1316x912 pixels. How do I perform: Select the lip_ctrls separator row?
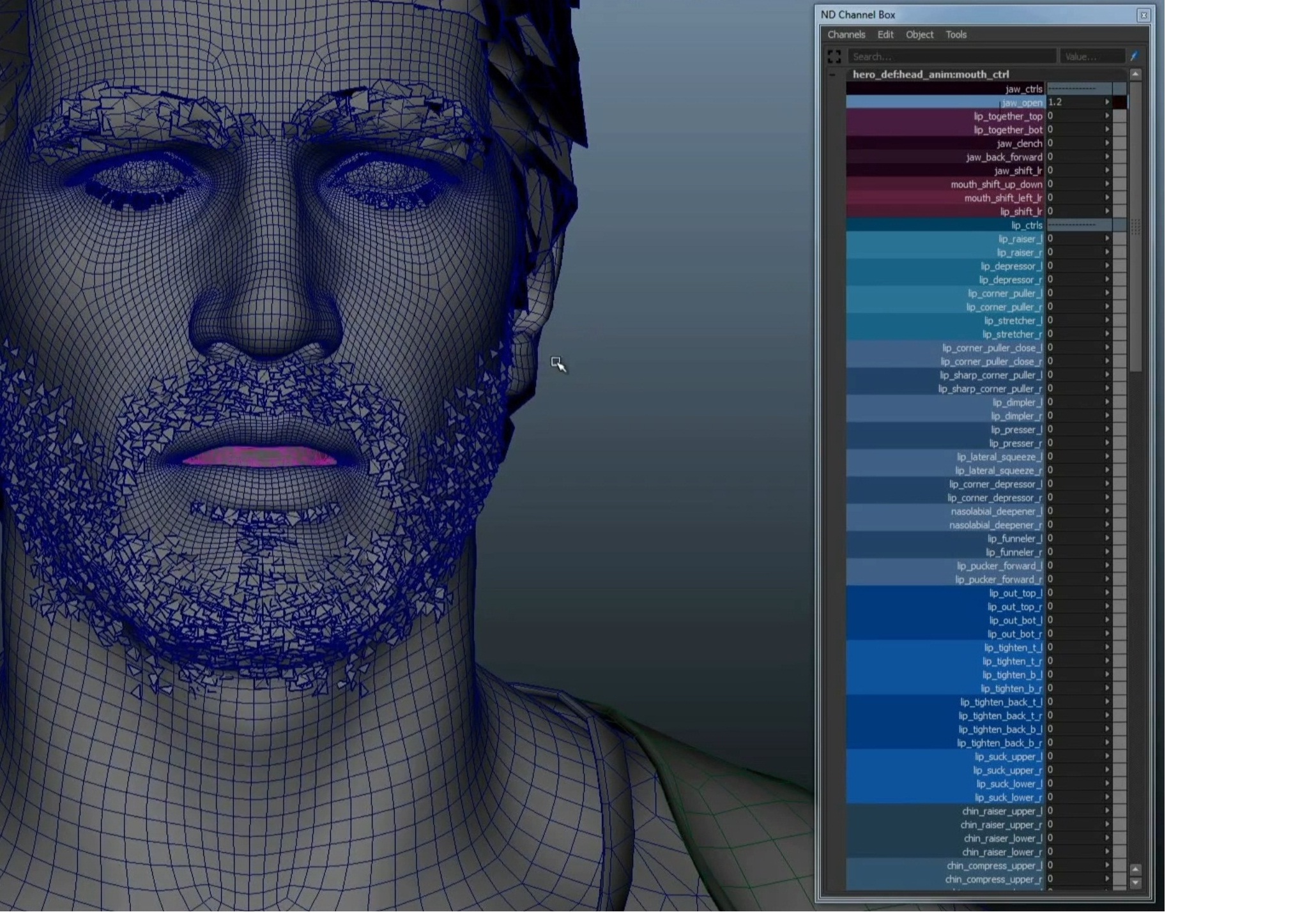point(945,225)
